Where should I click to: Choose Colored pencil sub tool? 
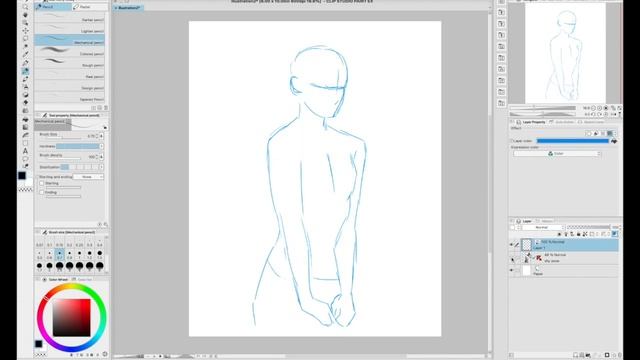[70, 51]
